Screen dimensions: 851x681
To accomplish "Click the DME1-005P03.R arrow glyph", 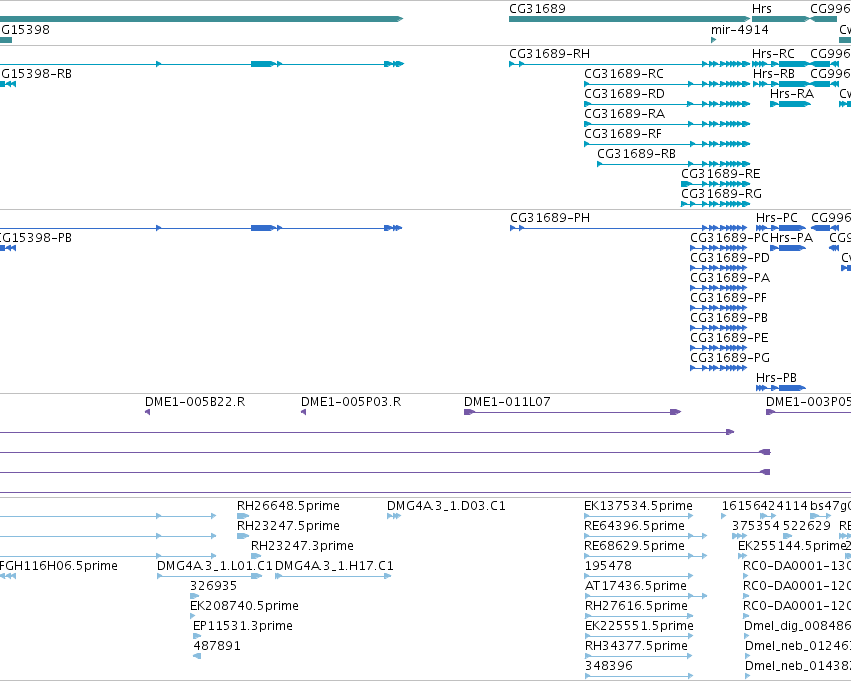I will (x=304, y=412).
